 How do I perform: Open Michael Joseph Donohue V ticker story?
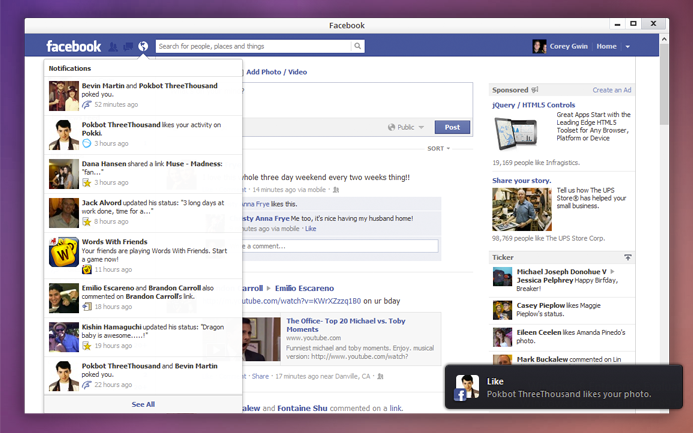[564, 280]
